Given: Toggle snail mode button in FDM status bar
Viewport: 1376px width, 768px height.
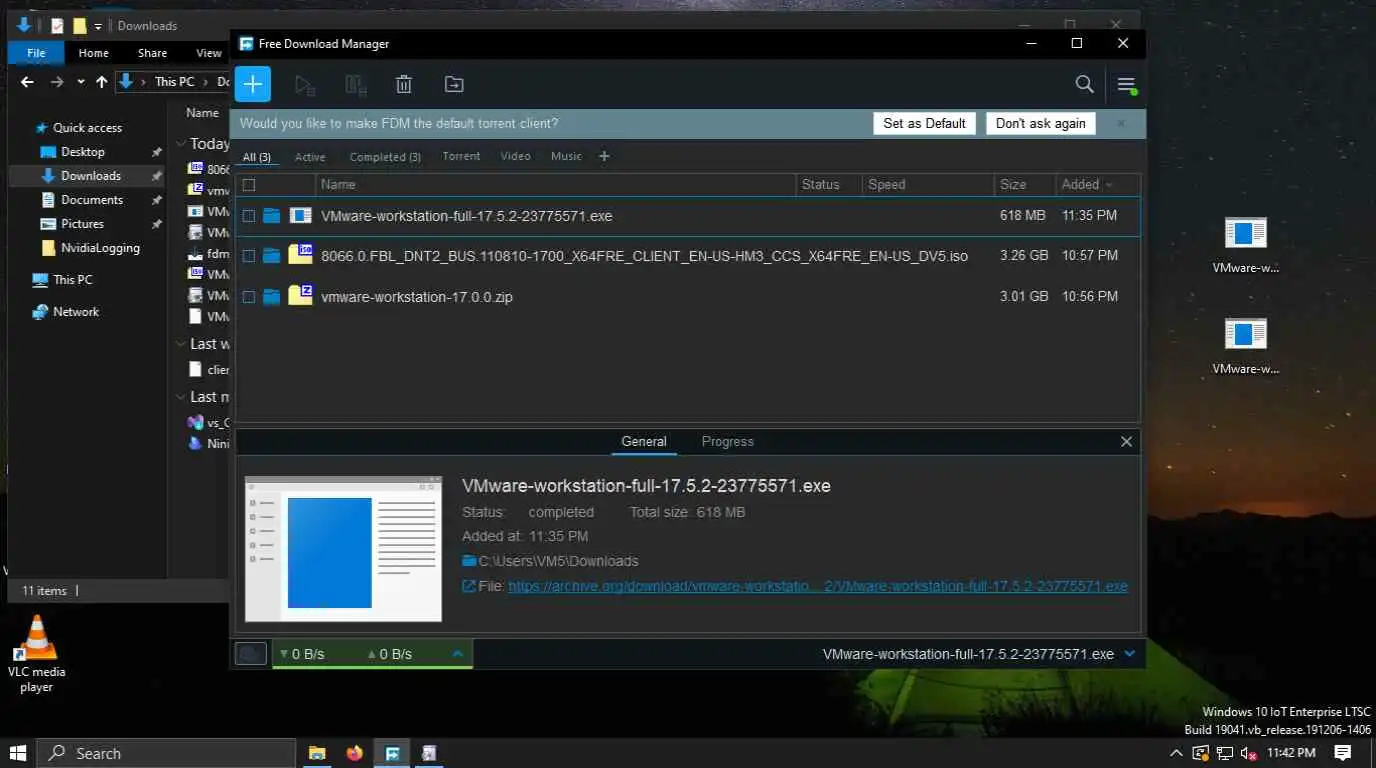Looking at the screenshot, I should pos(250,654).
